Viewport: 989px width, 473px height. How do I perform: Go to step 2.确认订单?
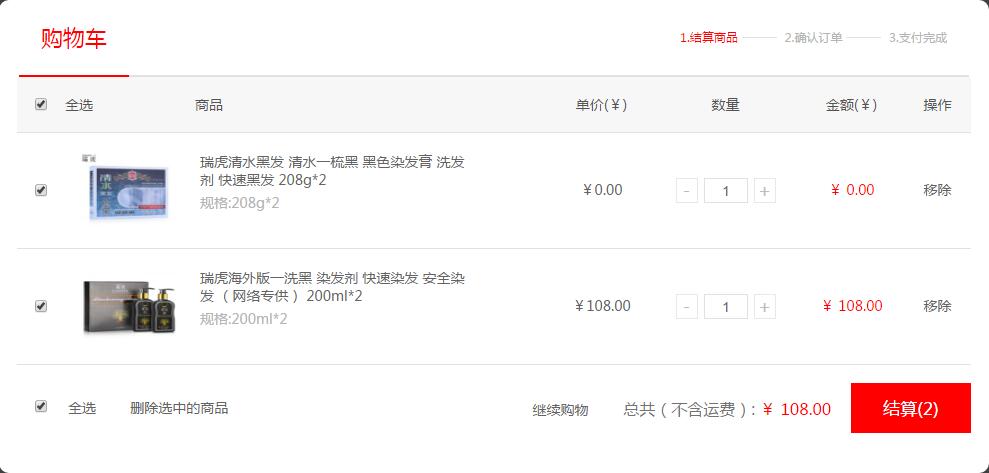click(x=813, y=38)
